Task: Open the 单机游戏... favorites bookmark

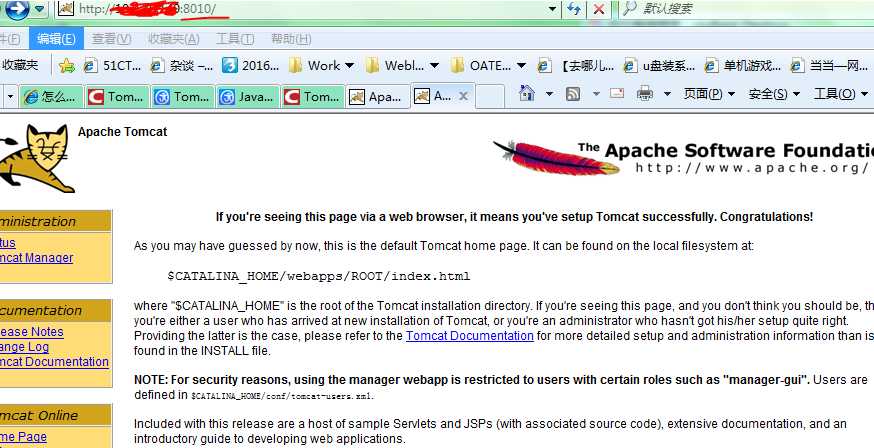Action: (x=743, y=66)
